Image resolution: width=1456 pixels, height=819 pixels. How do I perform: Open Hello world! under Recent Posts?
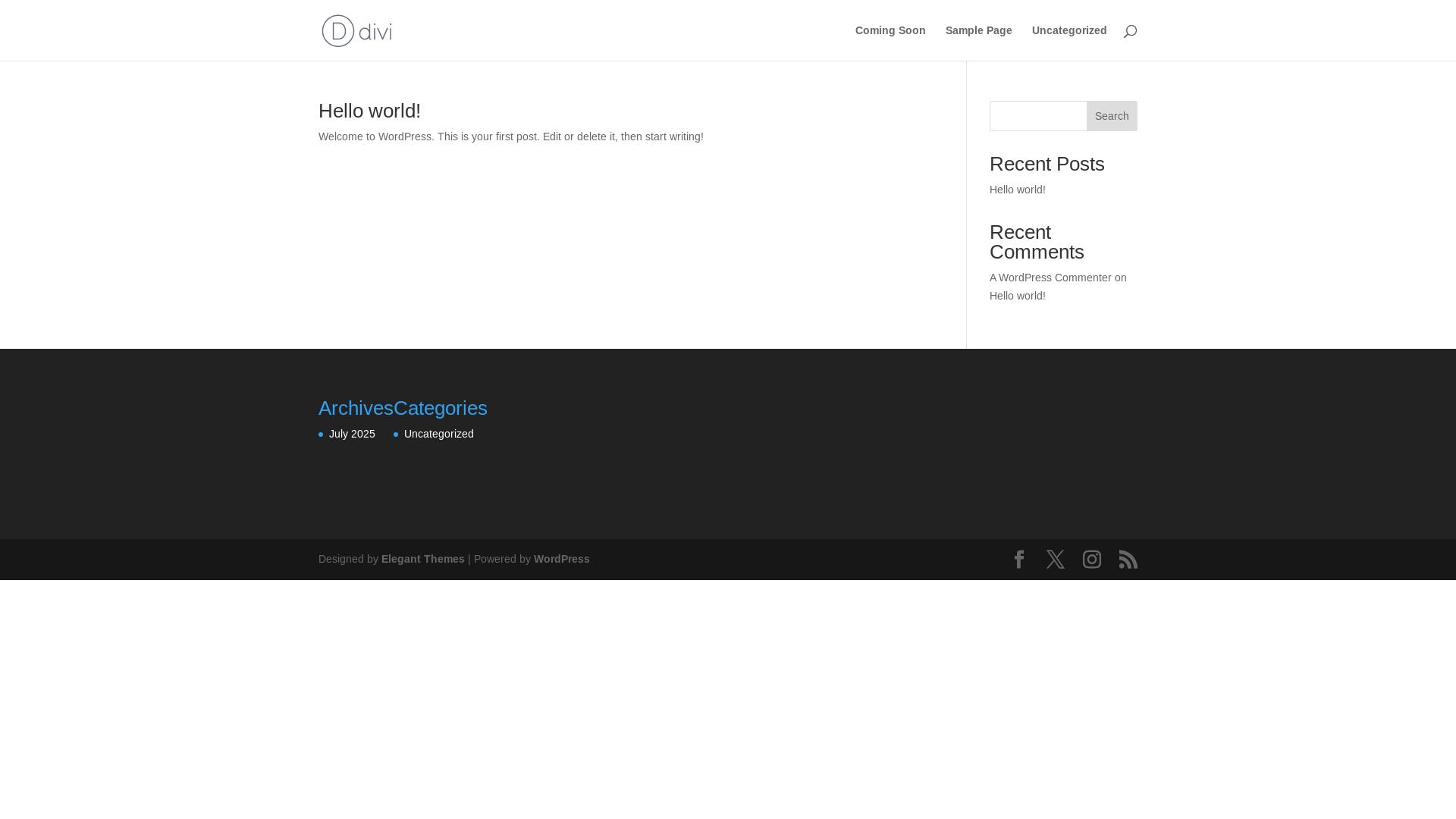[x=1018, y=190]
